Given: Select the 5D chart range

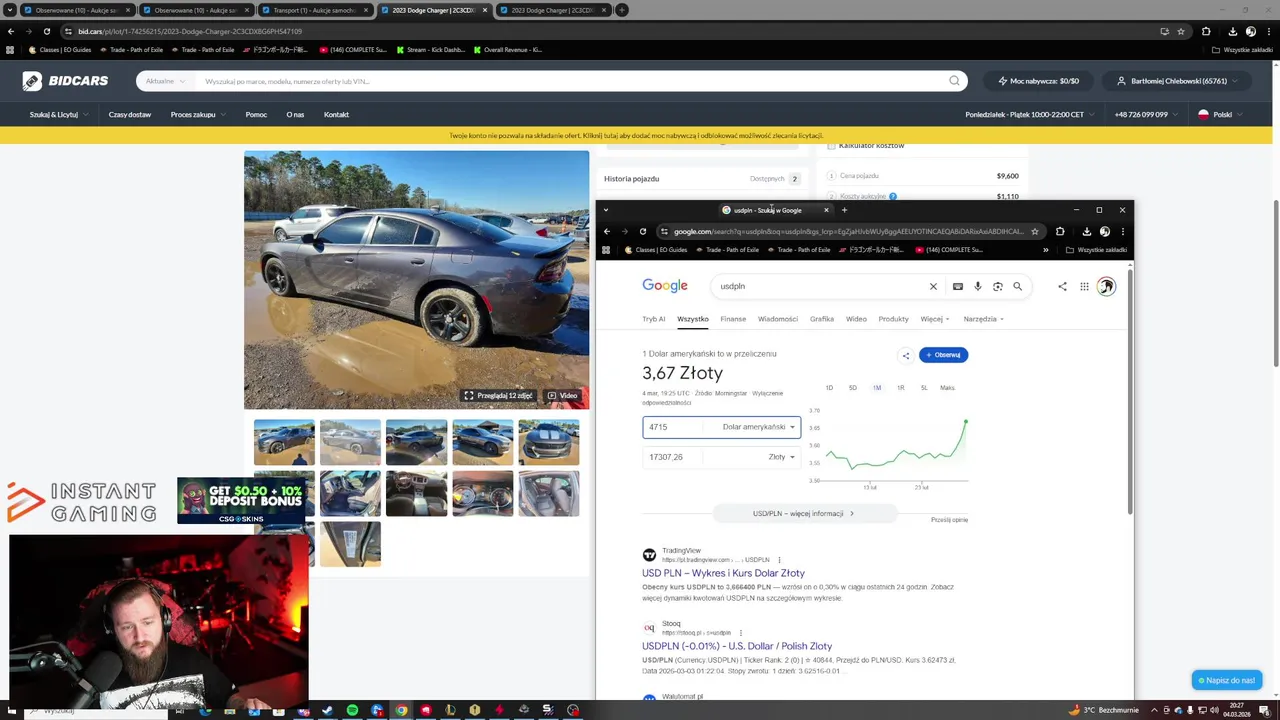Looking at the screenshot, I should (x=853, y=387).
